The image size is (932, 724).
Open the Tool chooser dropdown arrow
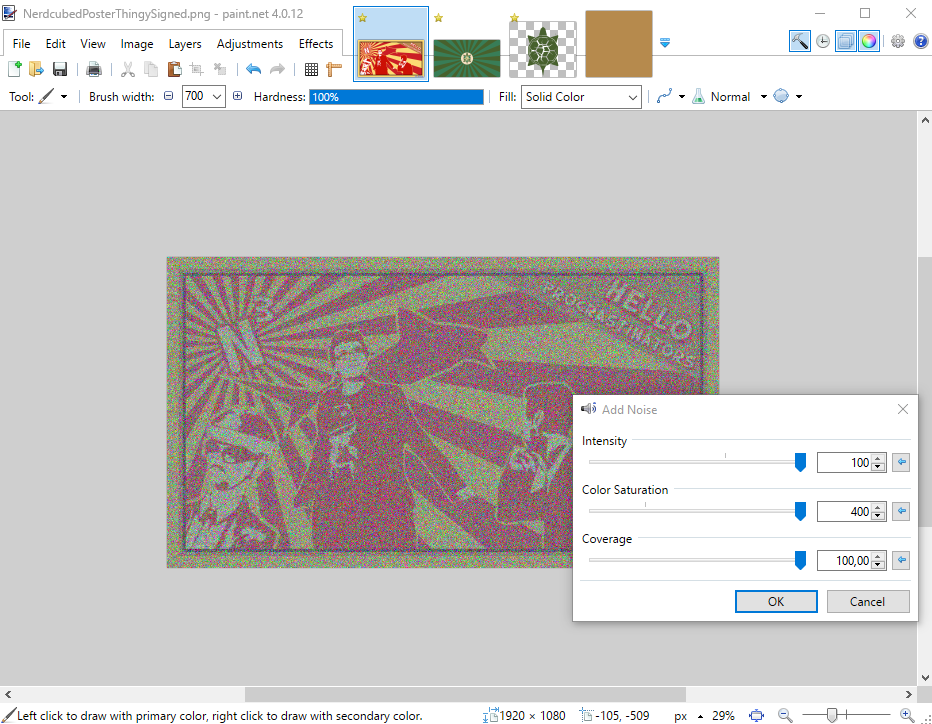tap(64, 96)
